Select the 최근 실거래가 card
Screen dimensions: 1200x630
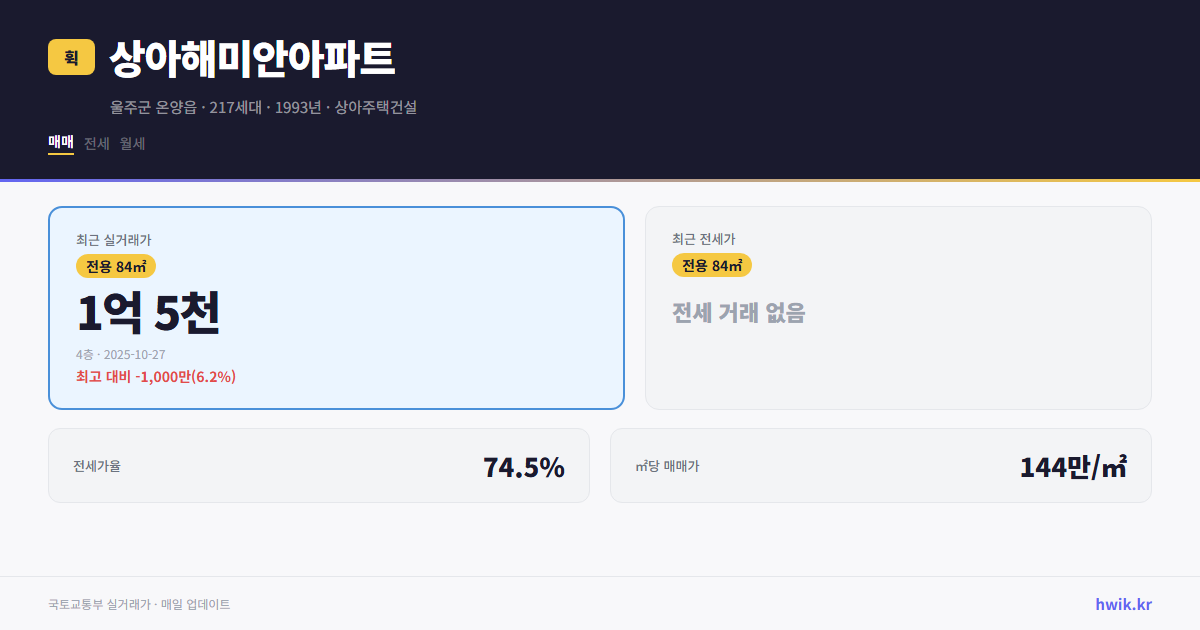coord(335,307)
